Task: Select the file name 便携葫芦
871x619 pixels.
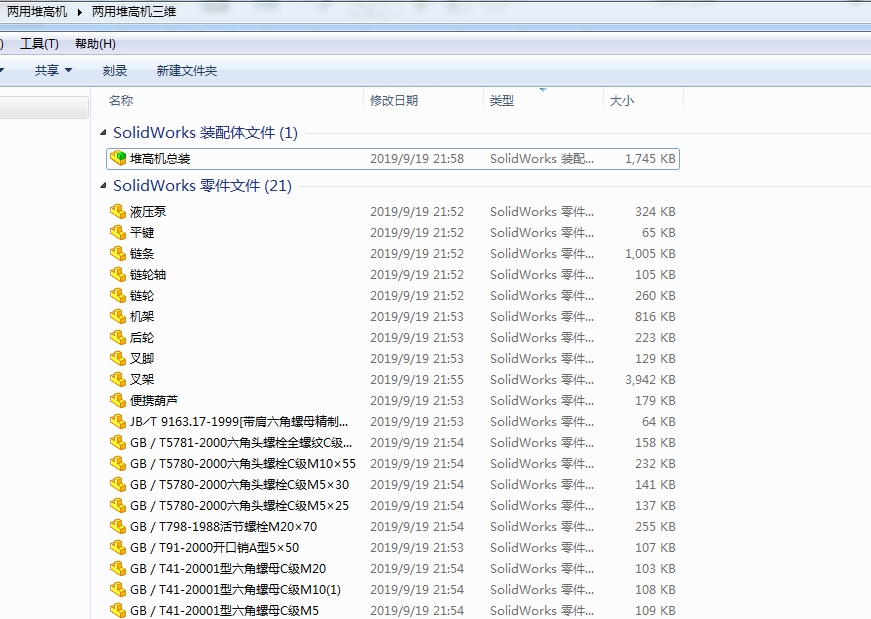Action: (x=154, y=401)
